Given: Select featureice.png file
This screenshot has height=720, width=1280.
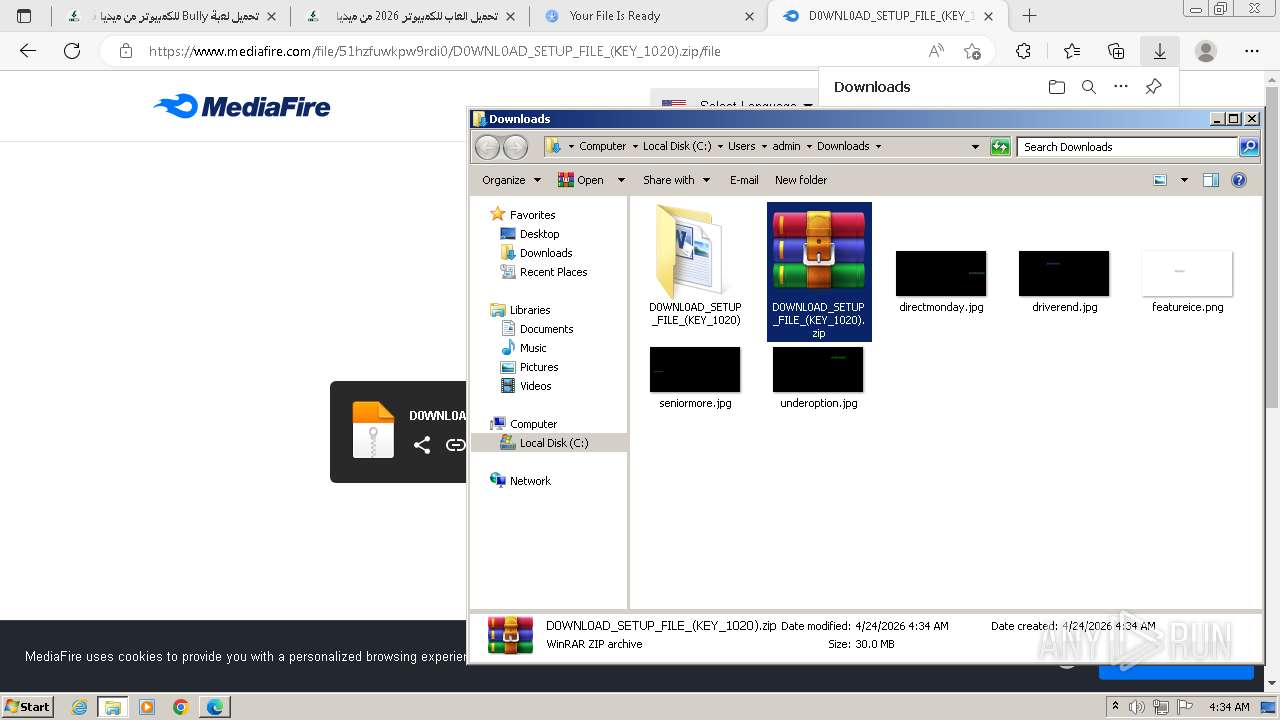Looking at the screenshot, I should click(x=1187, y=281).
